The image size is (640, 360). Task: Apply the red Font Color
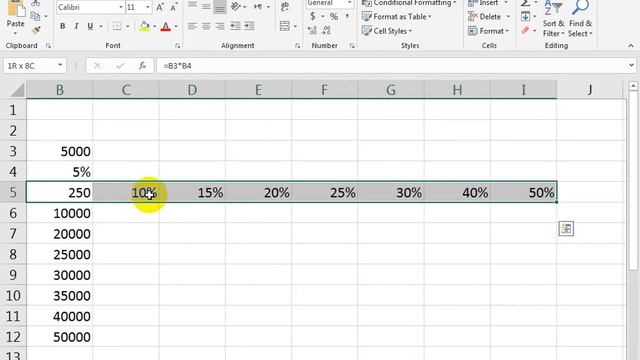(x=165, y=27)
